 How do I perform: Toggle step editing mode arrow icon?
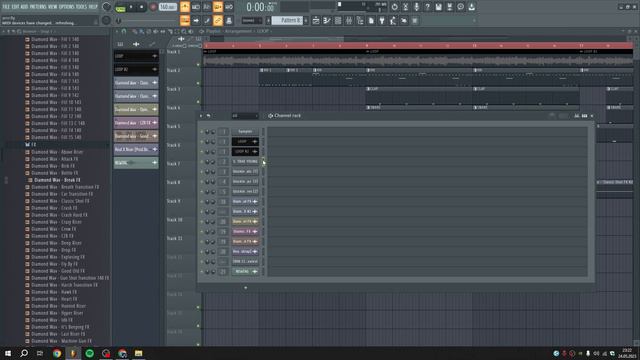coord(196,20)
